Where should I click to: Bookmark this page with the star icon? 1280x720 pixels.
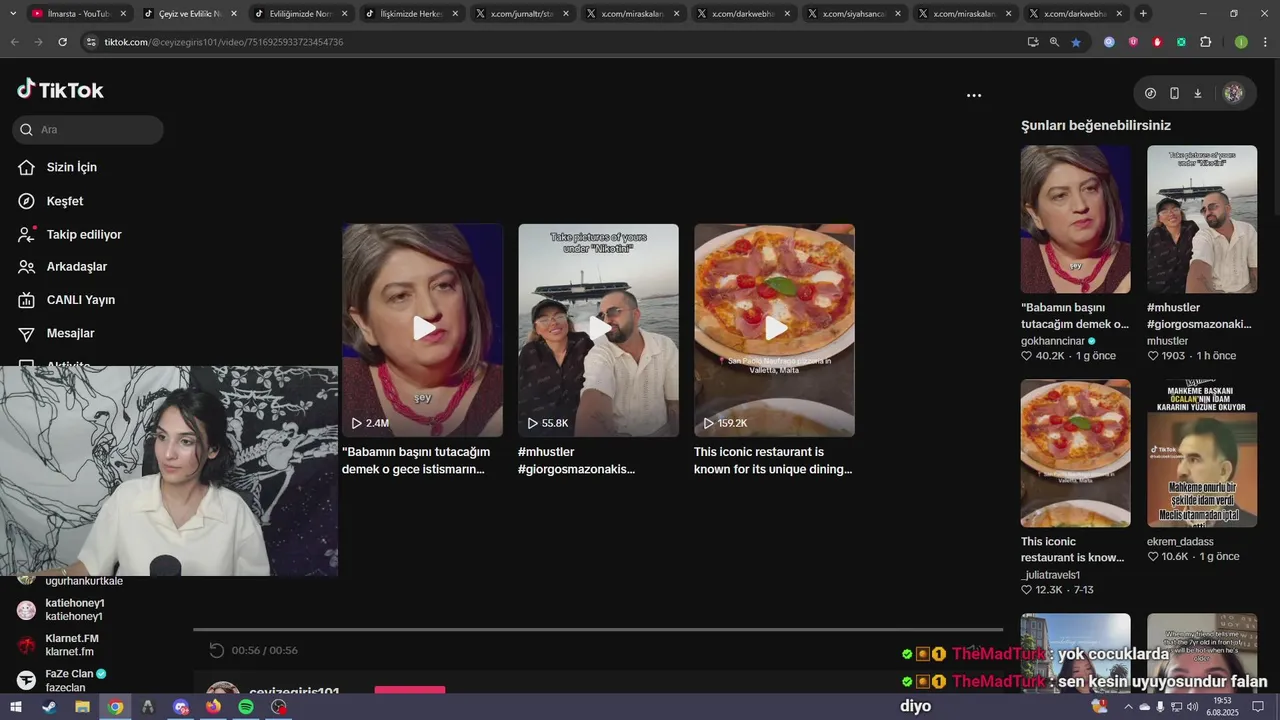(x=1076, y=42)
